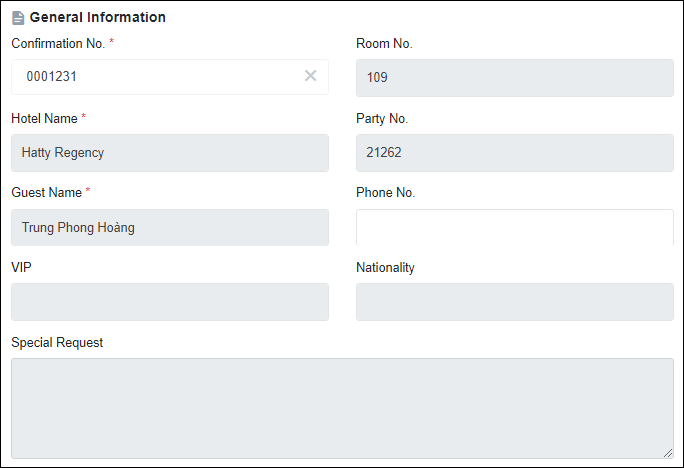This screenshot has height=468, width=684.
Task: Click the General Information document icon
Action: [18, 18]
